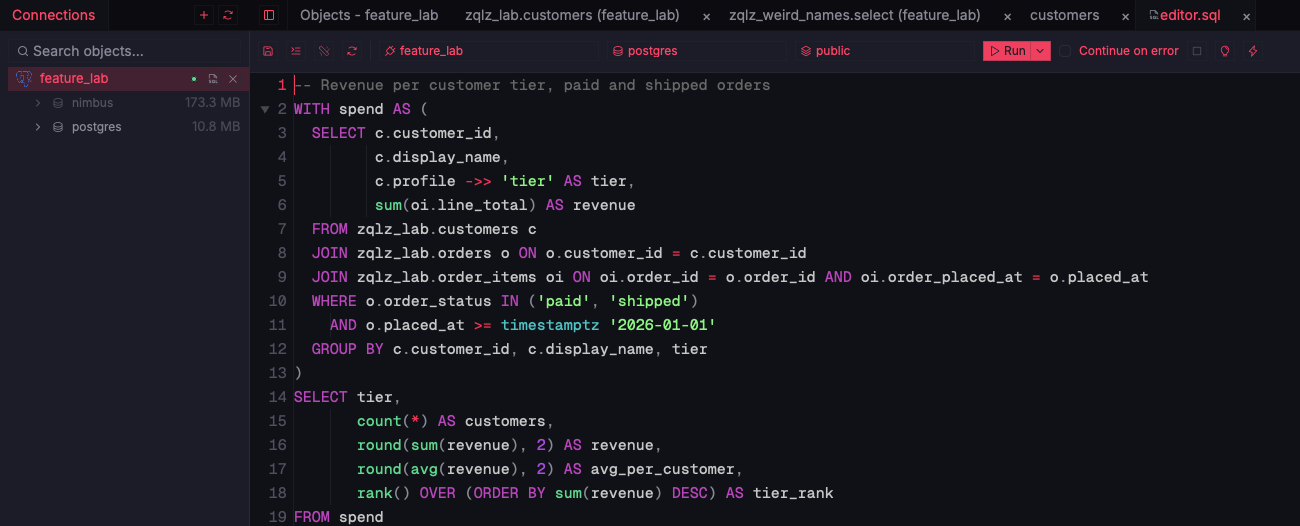Click the 10.8 MB size value
The height and width of the screenshot is (526, 1300).
pos(216,127)
